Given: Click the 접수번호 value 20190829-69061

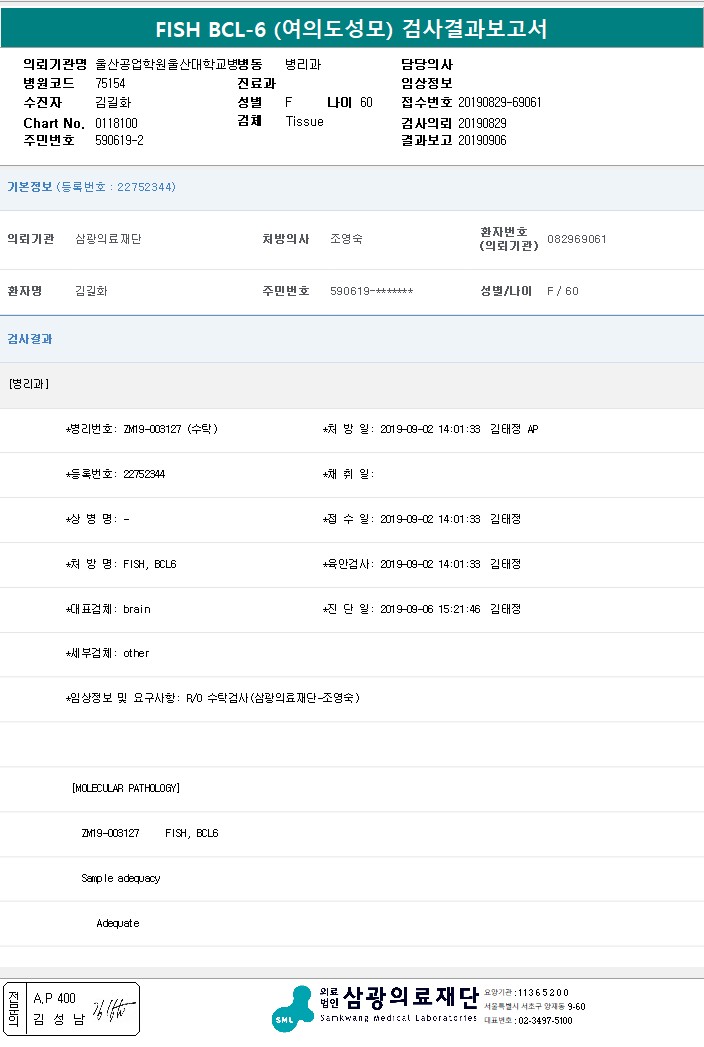Looking at the screenshot, I should point(500,103).
